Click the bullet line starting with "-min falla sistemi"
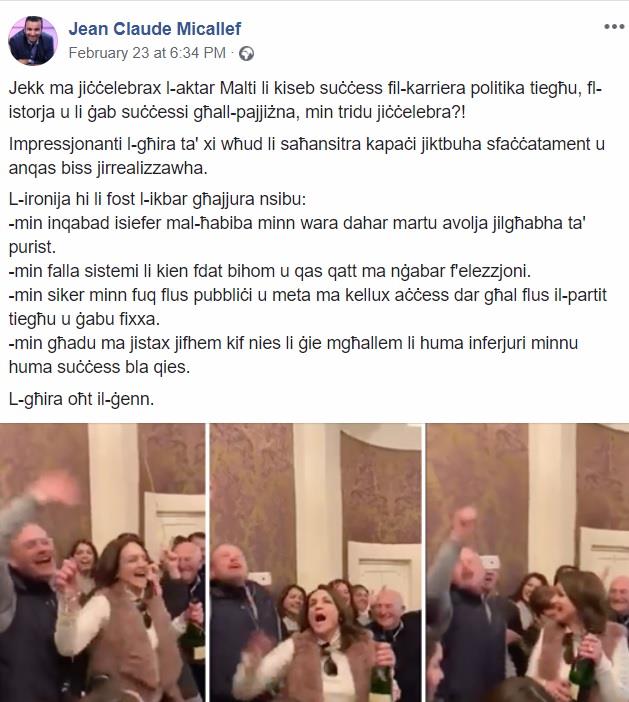 pyautogui.click(x=270, y=271)
